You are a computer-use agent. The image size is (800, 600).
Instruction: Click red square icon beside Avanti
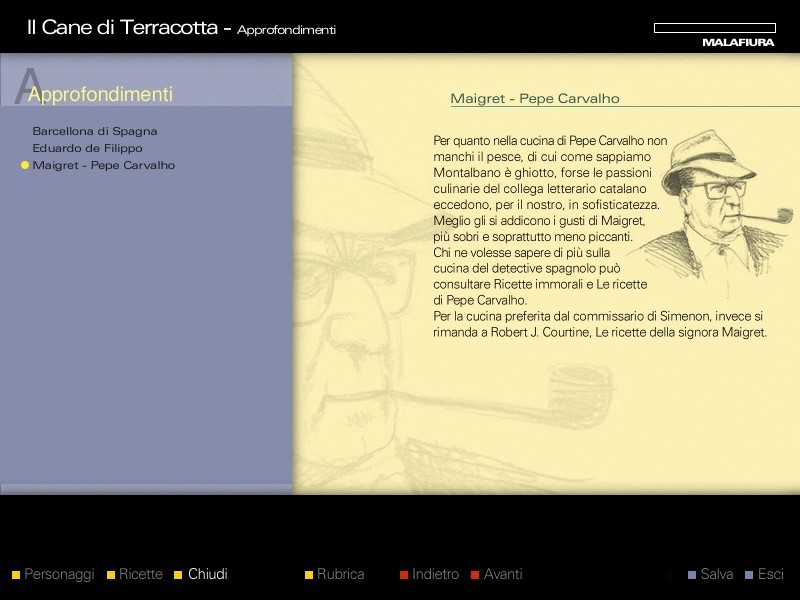(475, 575)
